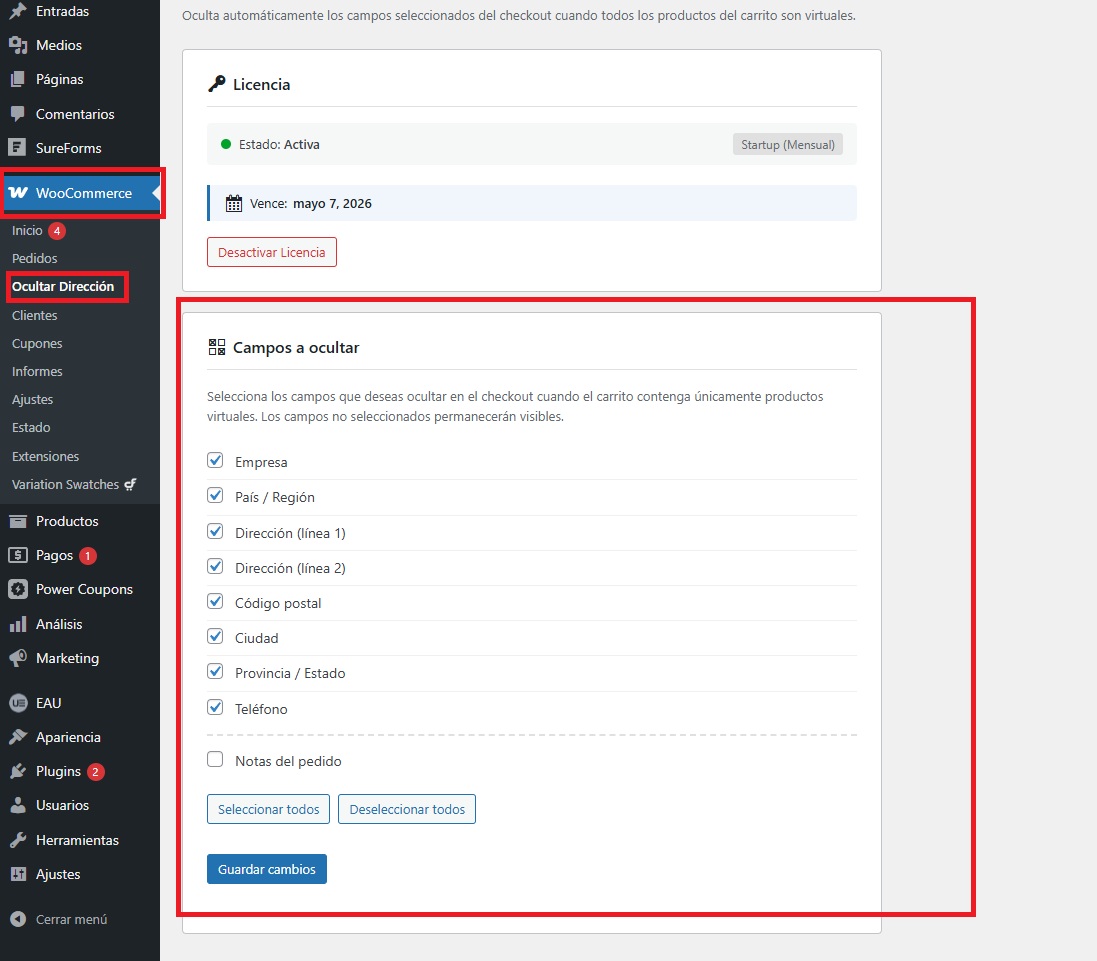This screenshot has height=961, width=1097.
Task: Open Análisis bar chart icon
Action: [x=17, y=624]
